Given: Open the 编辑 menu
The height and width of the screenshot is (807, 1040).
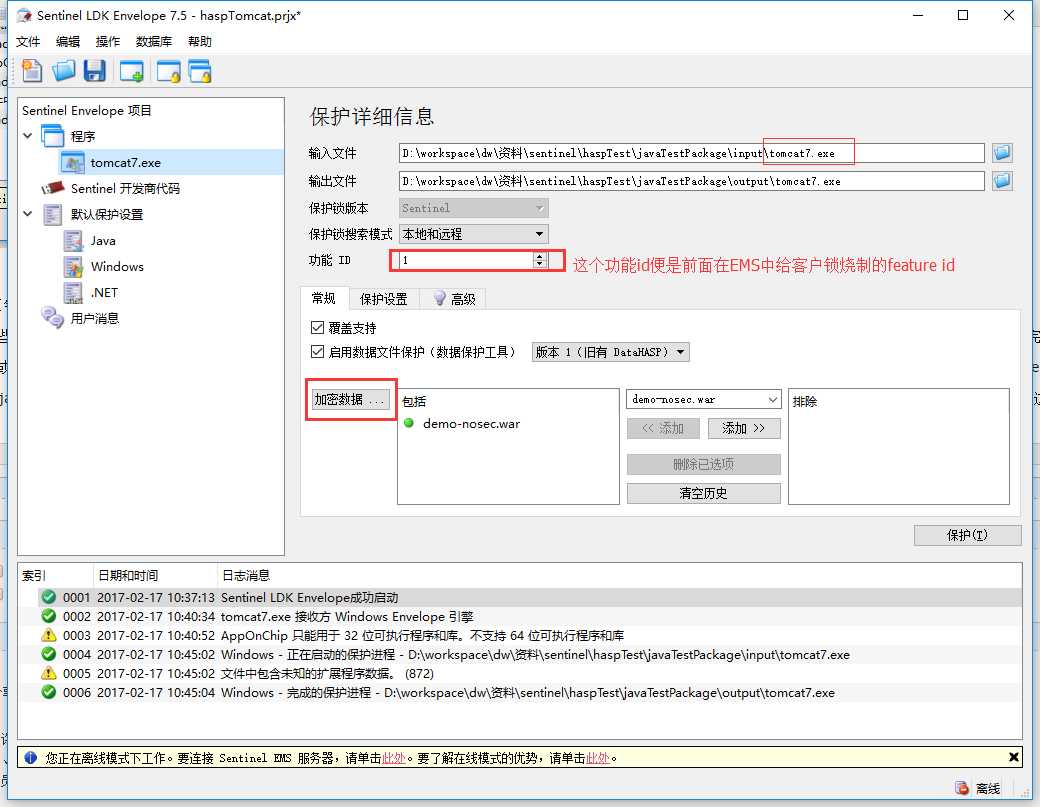Looking at the screenshot, I should [x=68, y=42].
